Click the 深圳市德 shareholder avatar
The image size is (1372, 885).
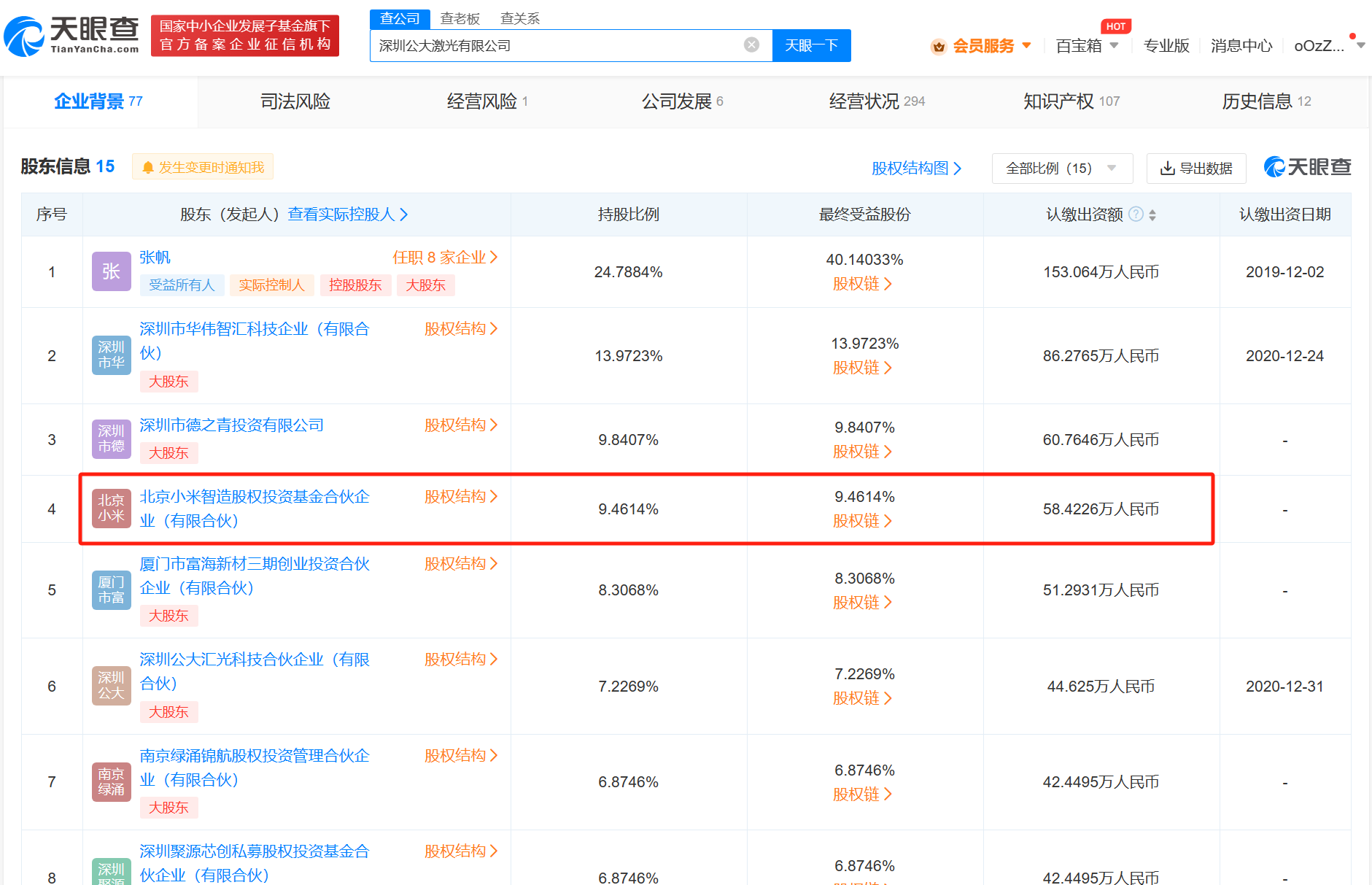point(111,439)
